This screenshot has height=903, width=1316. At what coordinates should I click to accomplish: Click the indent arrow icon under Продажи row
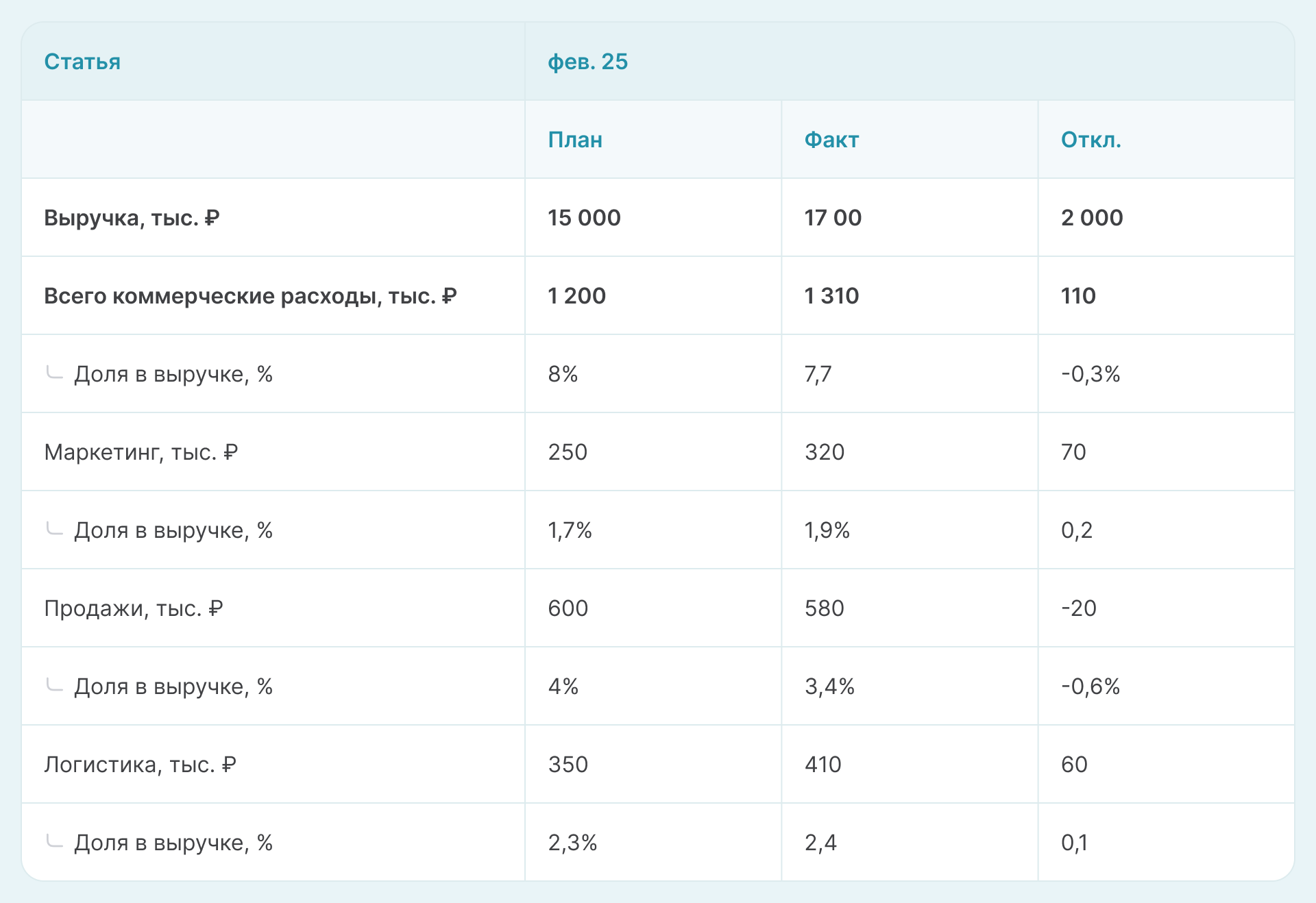point(54,684)
